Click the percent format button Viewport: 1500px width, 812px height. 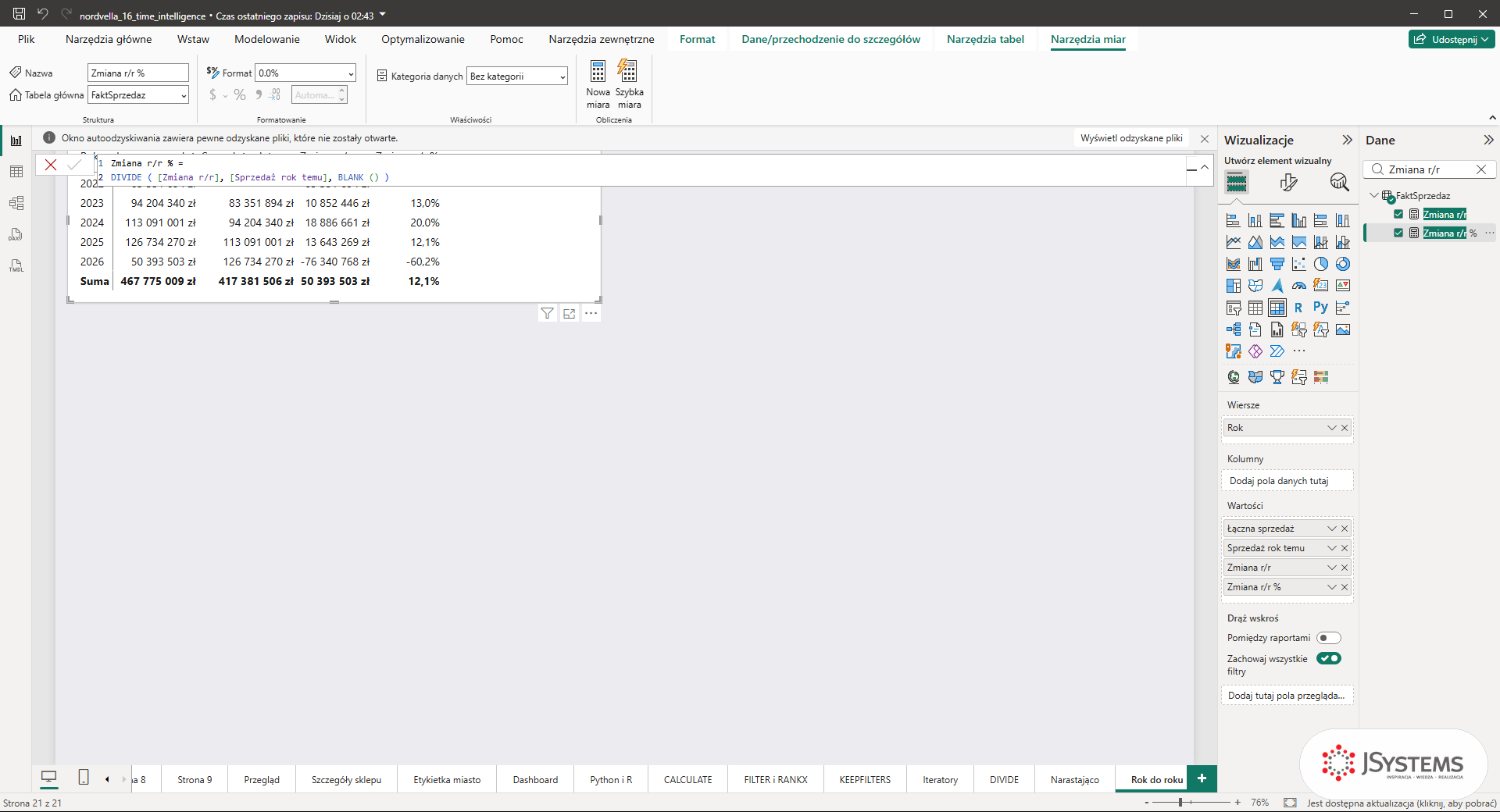[x=240, y=95]
